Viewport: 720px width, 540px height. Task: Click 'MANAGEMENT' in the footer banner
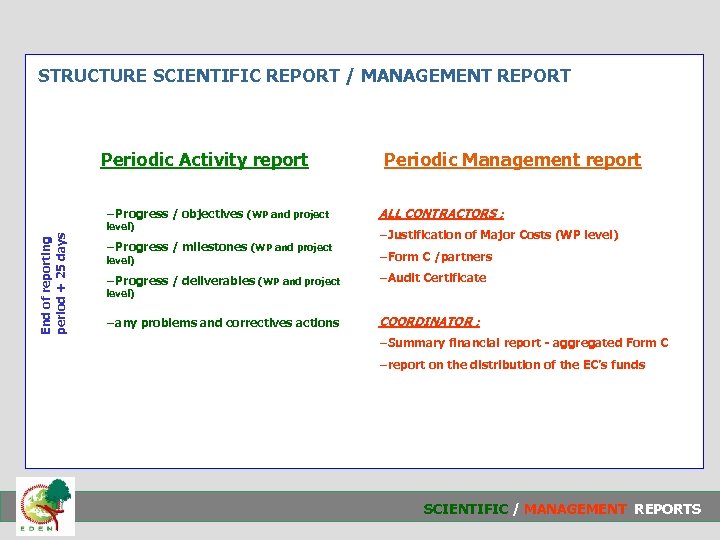(x=575, y=509)
